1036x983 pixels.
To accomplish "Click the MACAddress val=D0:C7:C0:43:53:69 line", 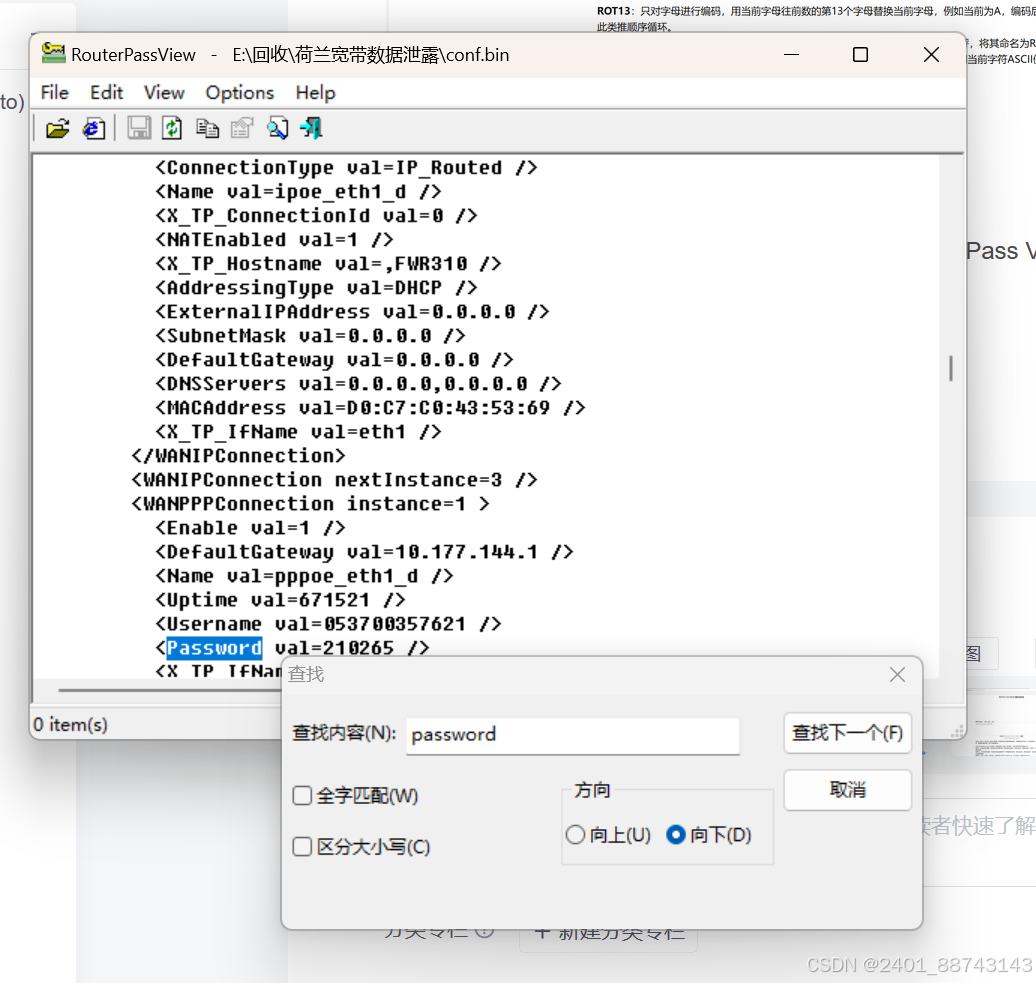I will tap(370, 408).
